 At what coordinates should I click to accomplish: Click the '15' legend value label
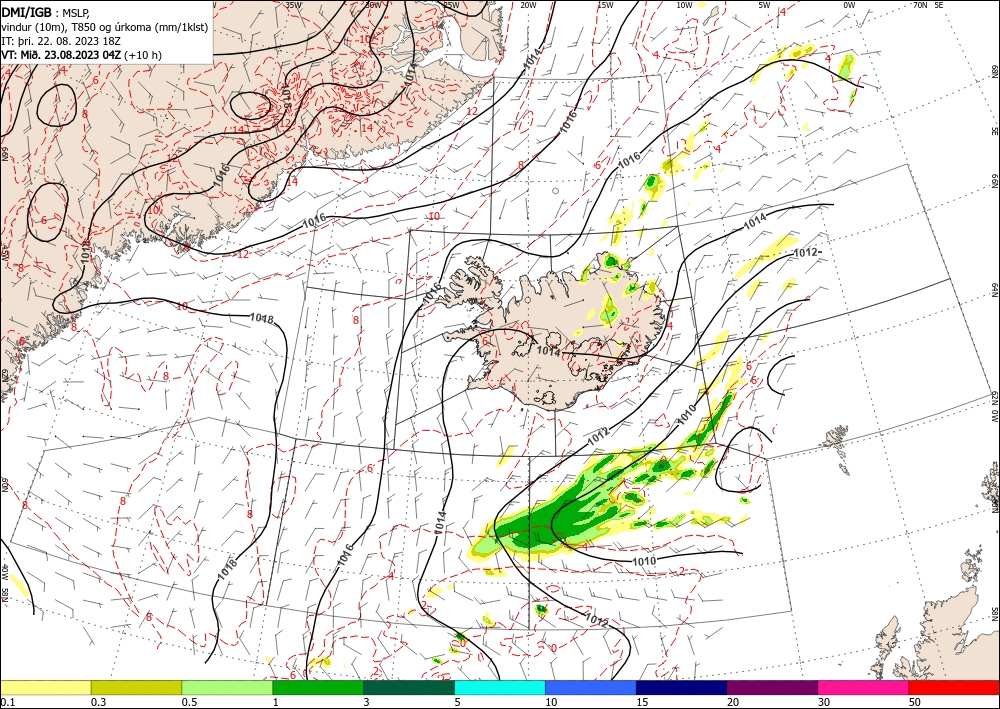642,702
